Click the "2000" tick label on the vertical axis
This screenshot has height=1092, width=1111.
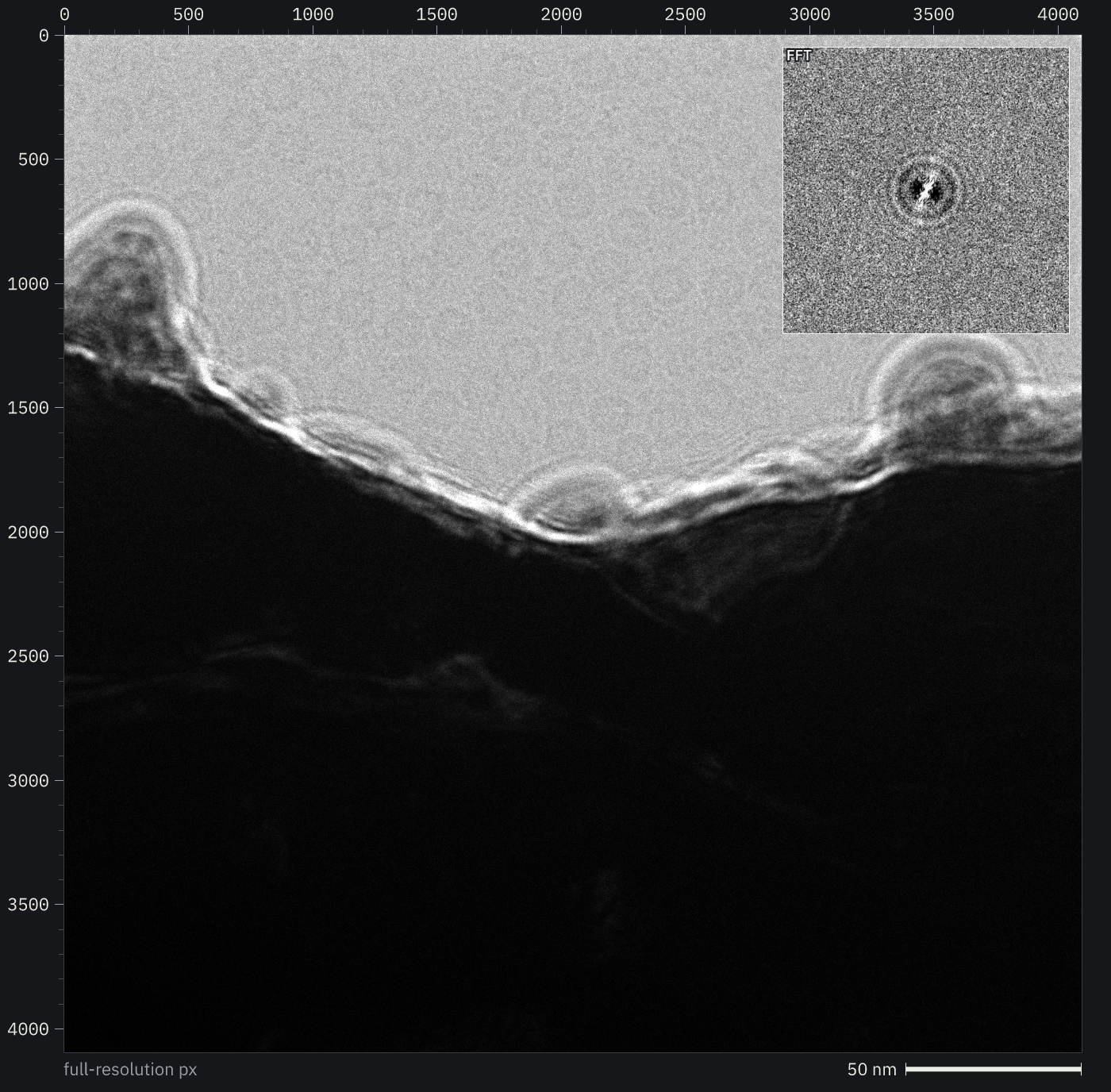pyautogui.click(x=29, y=533)
